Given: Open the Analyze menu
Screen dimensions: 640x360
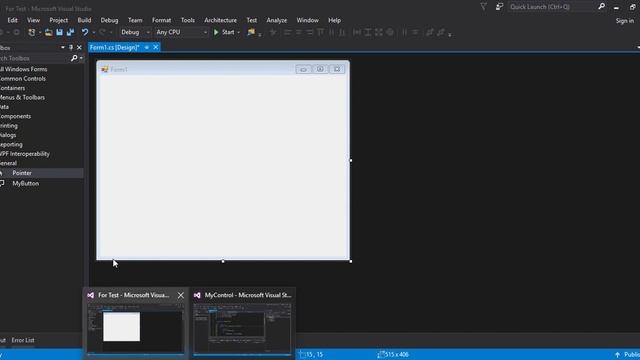Looking at the screenshot, I should [x=276, y=20].
